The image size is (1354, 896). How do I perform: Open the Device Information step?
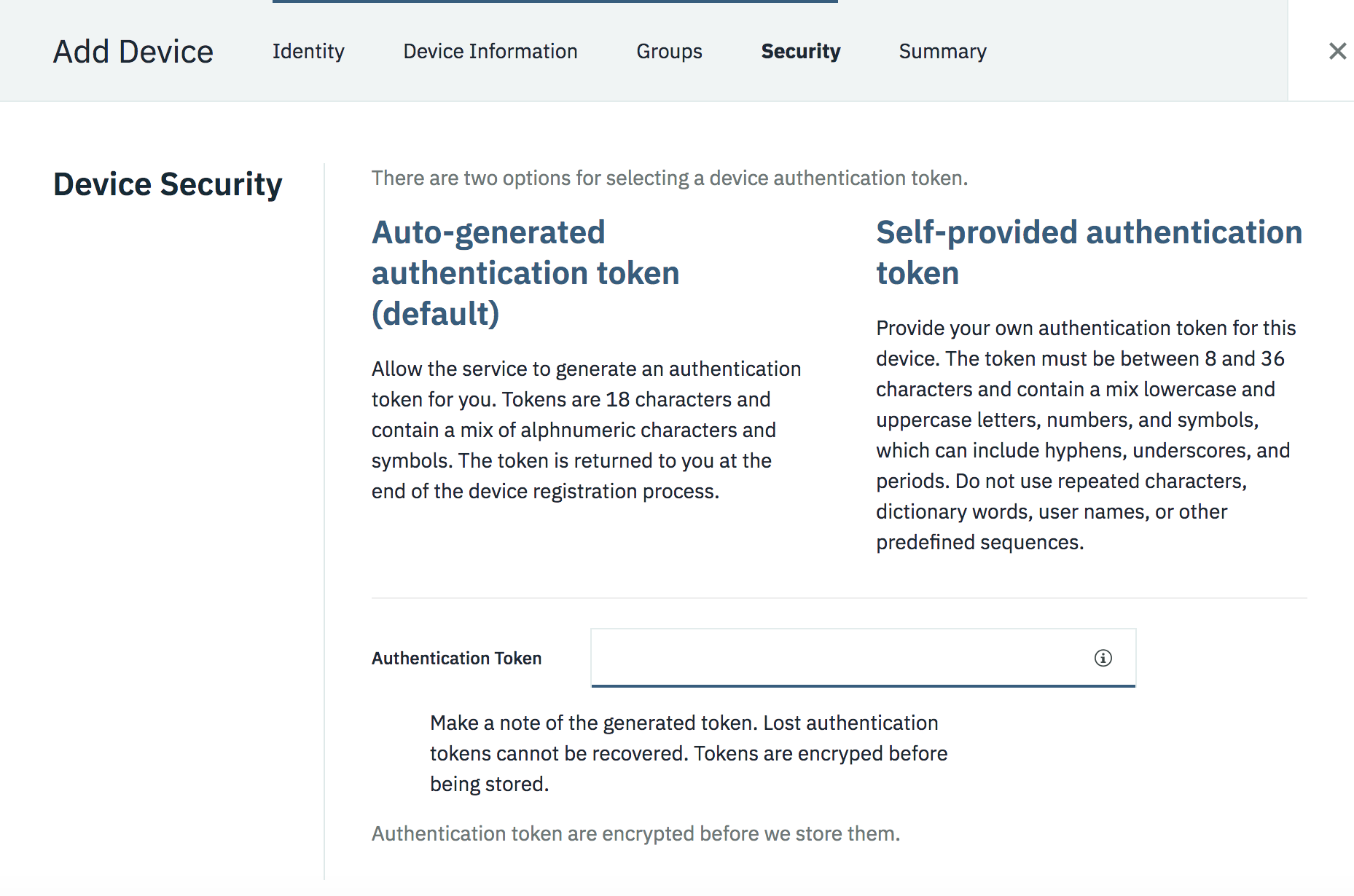(x=490, y=52)
